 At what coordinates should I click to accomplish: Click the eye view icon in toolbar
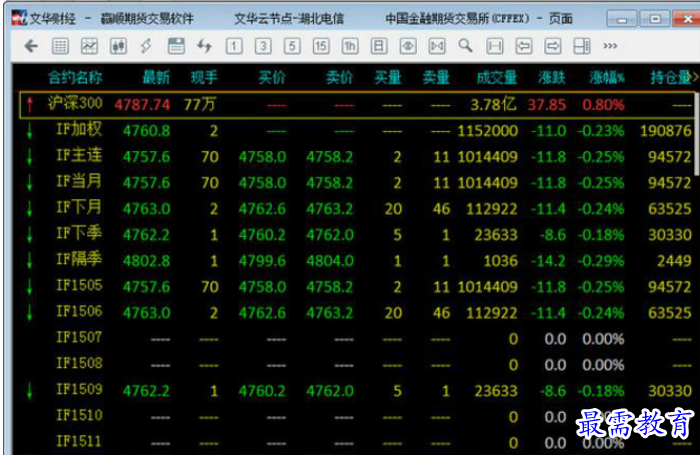[408, 46]
